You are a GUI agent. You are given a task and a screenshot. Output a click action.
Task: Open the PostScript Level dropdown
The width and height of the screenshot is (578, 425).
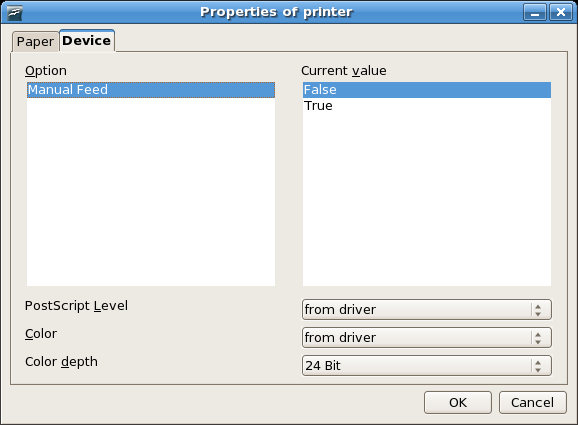pyautogui.click(x=427, y=310)
